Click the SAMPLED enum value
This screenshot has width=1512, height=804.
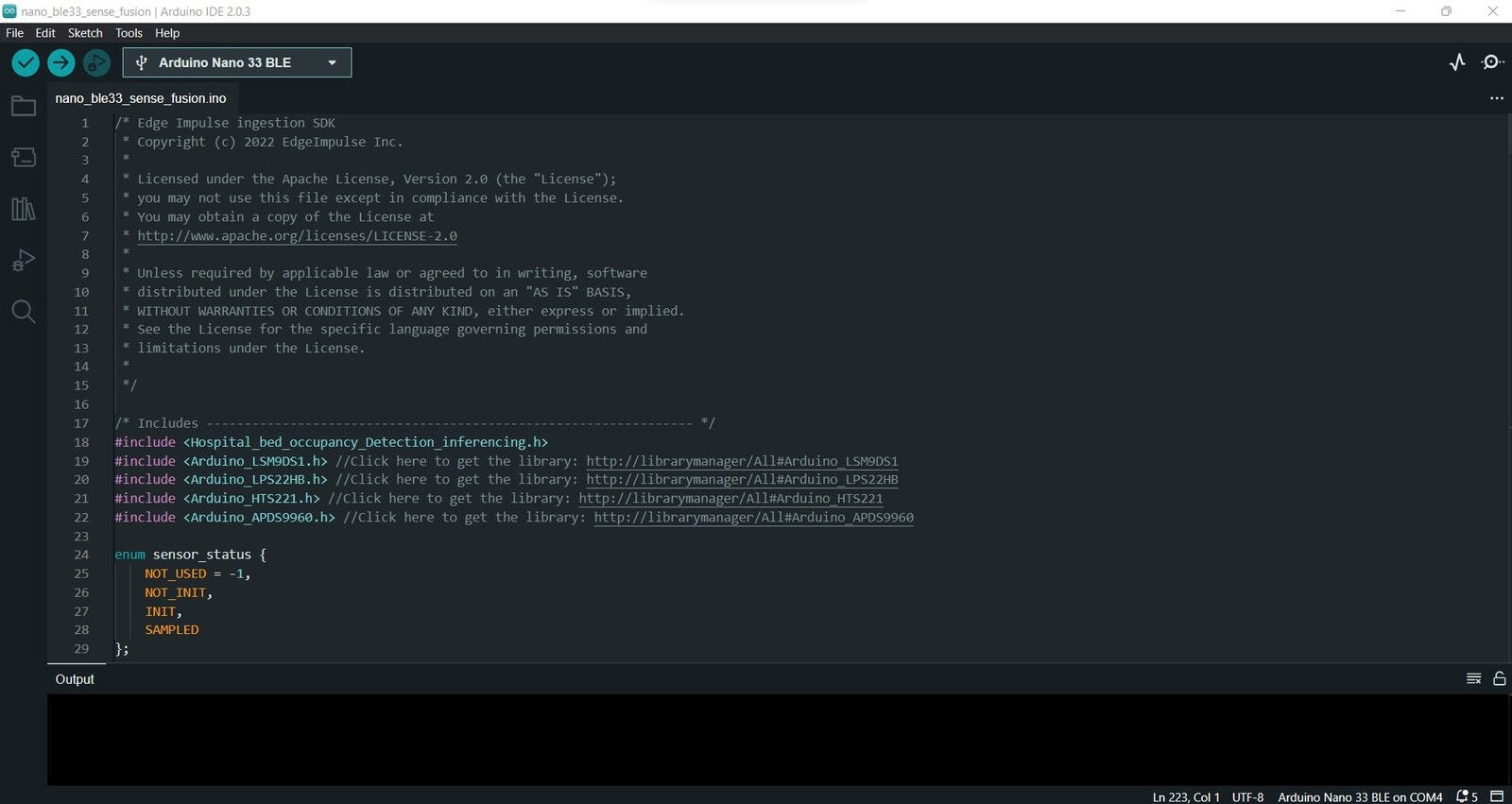tap(172, 630)
